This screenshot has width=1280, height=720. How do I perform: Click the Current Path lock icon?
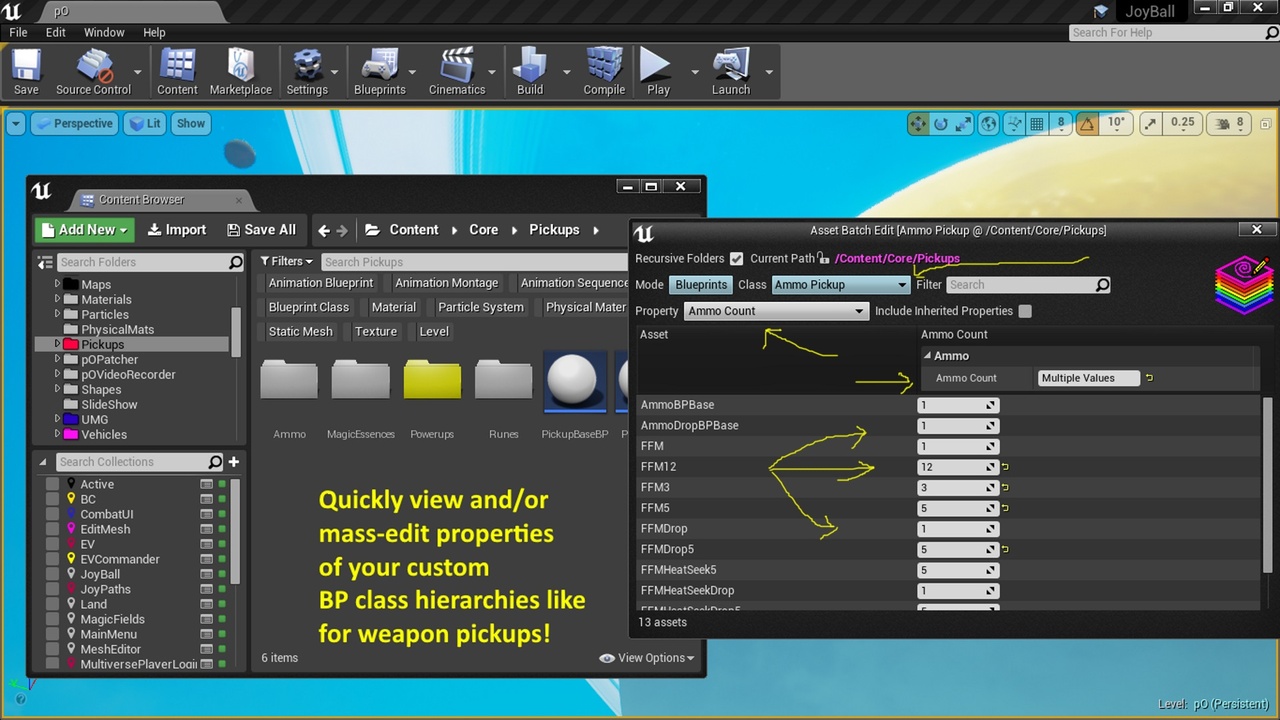click(x=823, y=258)
